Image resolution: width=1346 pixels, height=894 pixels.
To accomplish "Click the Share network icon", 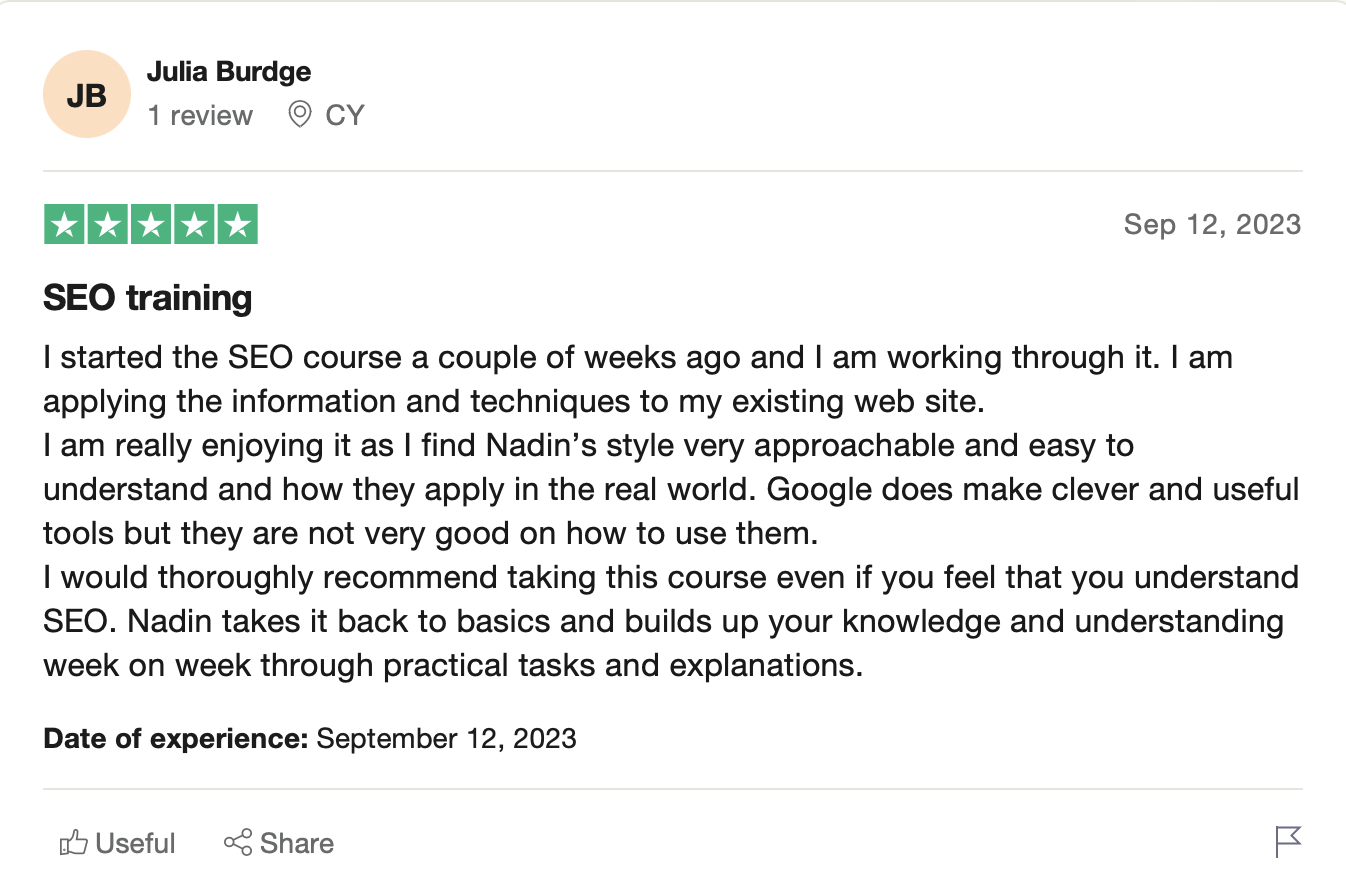I will tap(238, 843).
